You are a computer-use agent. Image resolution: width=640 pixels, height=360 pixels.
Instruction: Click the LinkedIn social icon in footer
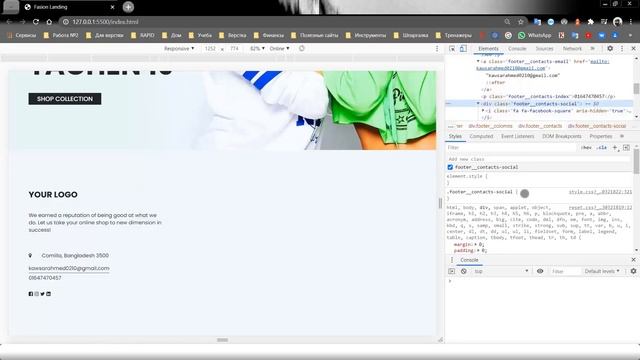[49, 294]
